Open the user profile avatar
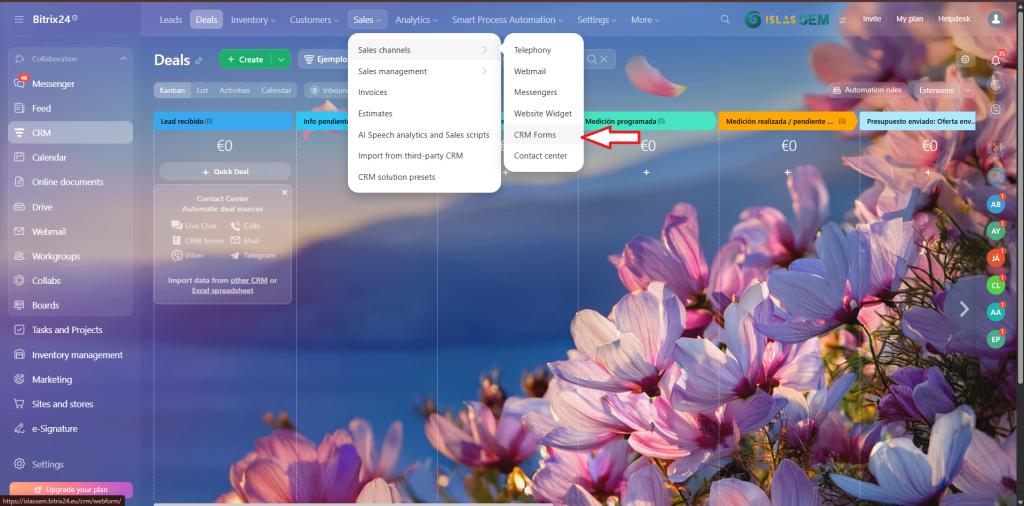The image size is (1024, 506). click(995, 19)
